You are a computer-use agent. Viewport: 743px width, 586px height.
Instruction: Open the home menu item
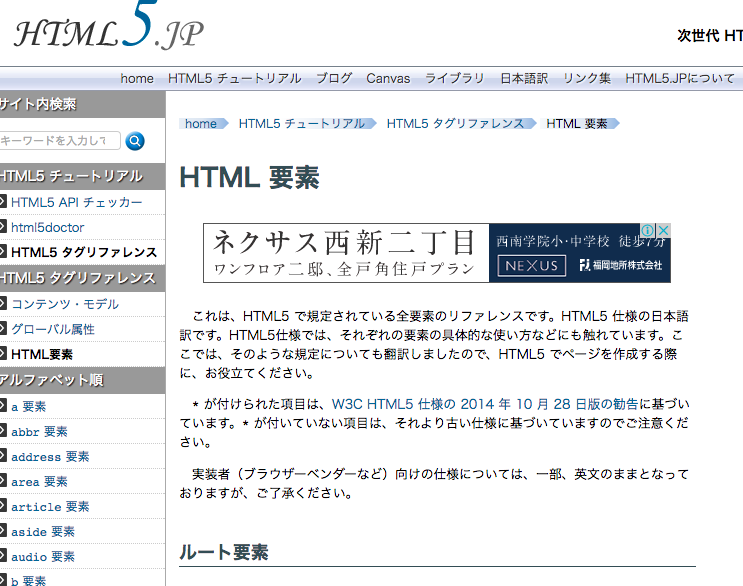[x=136, y=78]
